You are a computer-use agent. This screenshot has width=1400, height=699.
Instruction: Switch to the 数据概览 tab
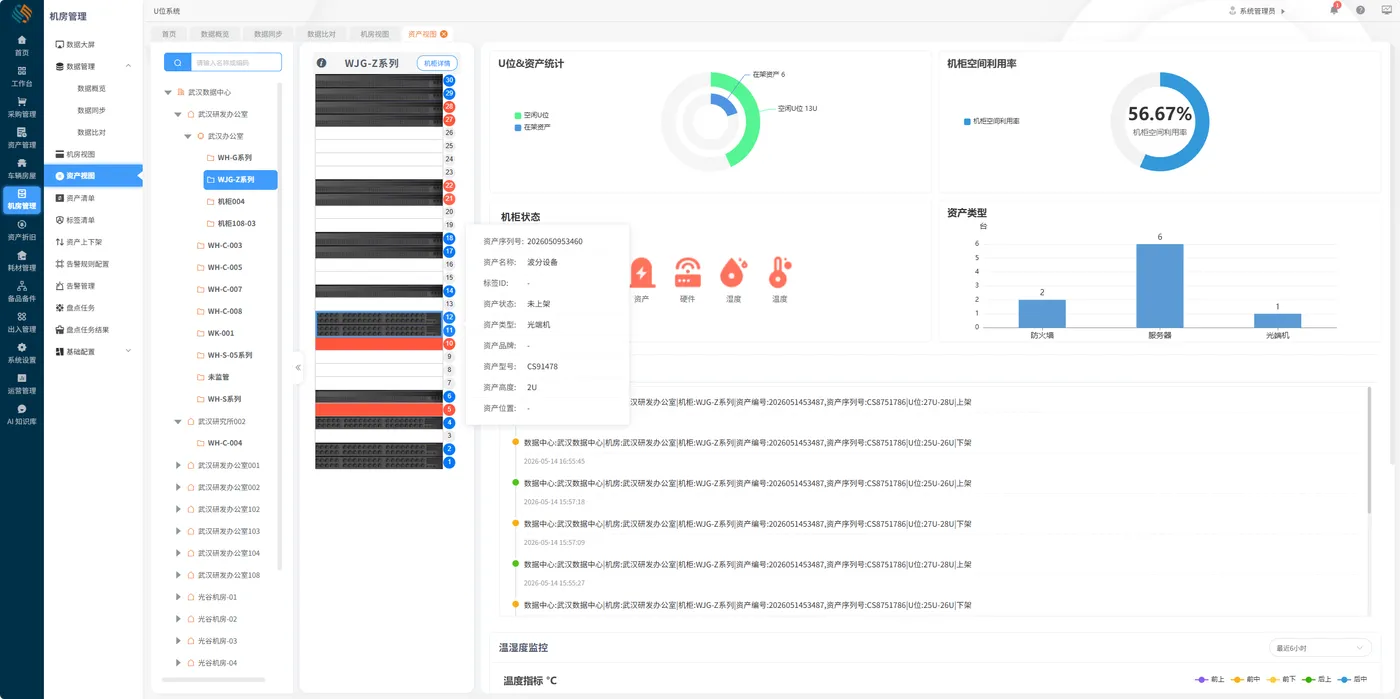[214, 34]
